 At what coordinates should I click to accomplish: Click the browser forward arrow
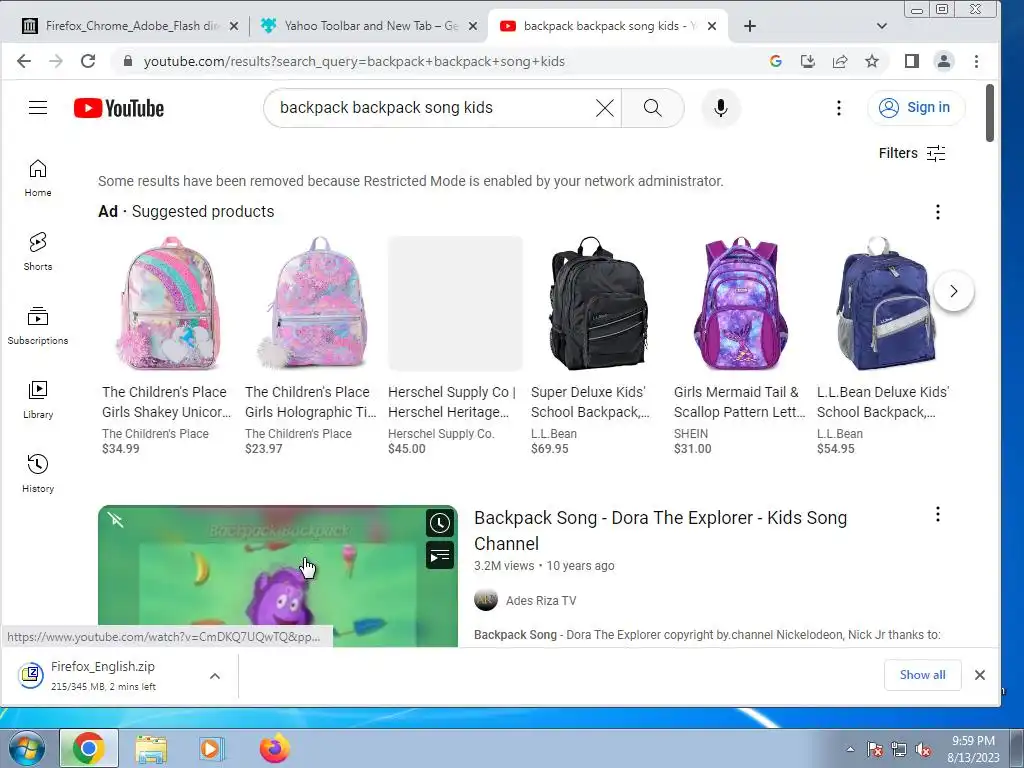click(x=56, y=61)
